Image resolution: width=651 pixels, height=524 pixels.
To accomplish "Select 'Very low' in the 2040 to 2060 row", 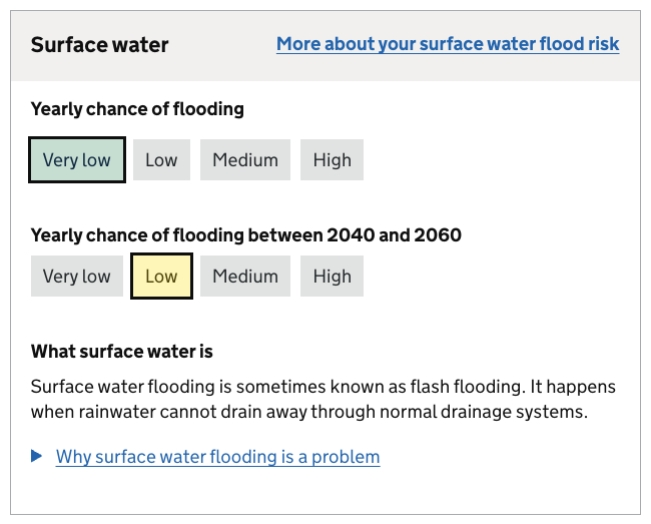I will coord(77,276).
